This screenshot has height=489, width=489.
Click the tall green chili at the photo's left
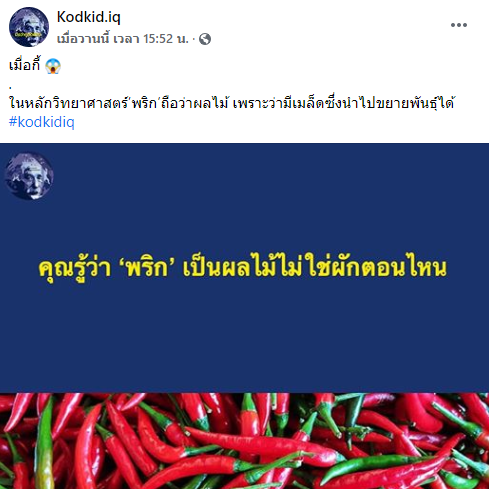pos(44,444)
